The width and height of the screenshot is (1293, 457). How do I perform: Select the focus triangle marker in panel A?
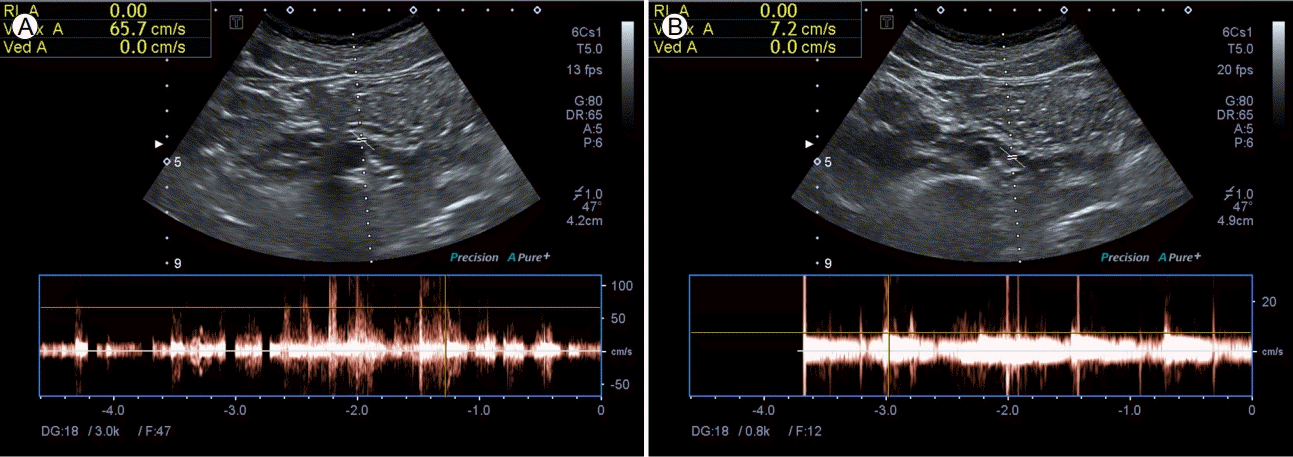tap(159, 144)
